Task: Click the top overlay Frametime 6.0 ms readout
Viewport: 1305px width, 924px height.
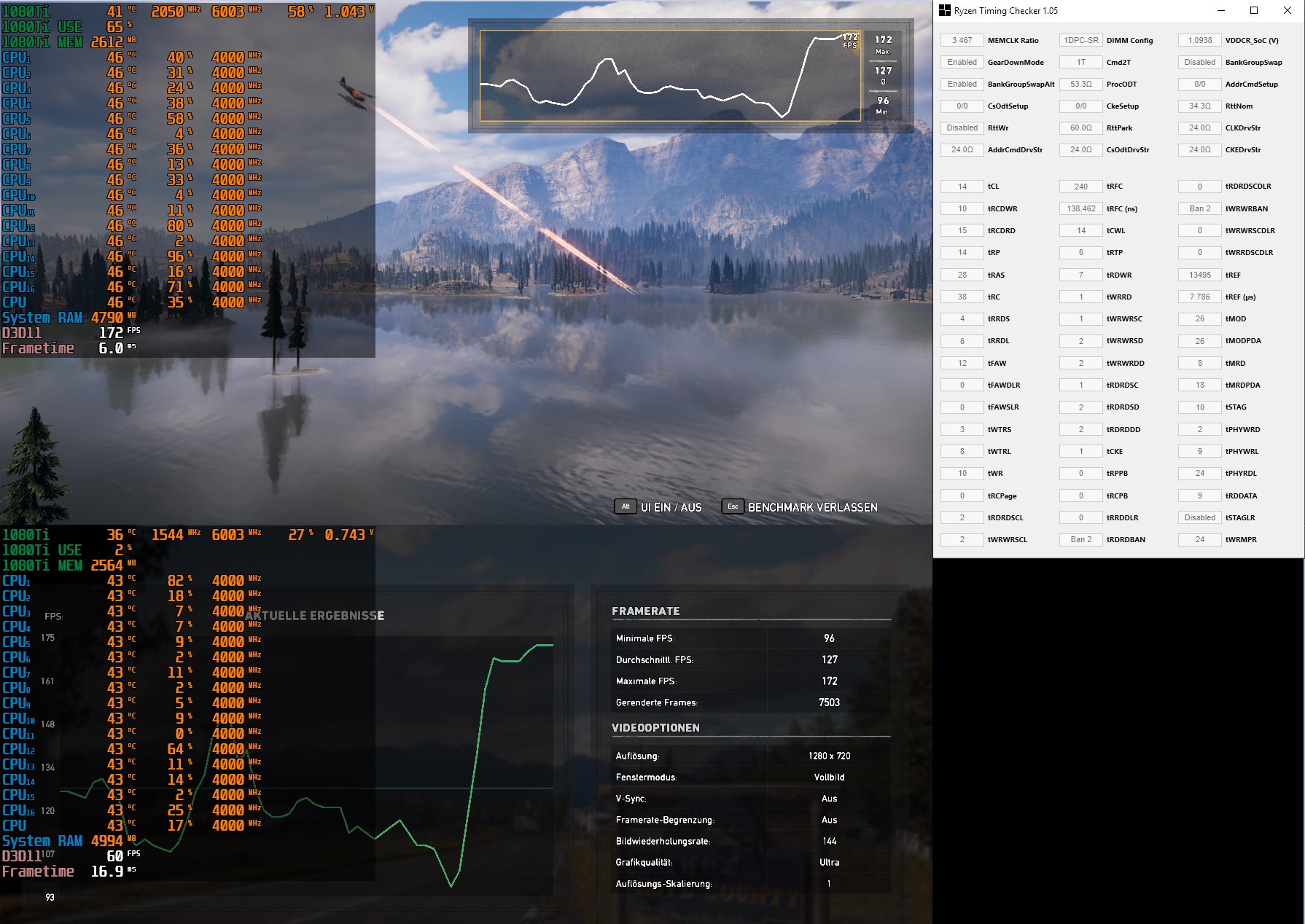Action: (x=69, y=348)
